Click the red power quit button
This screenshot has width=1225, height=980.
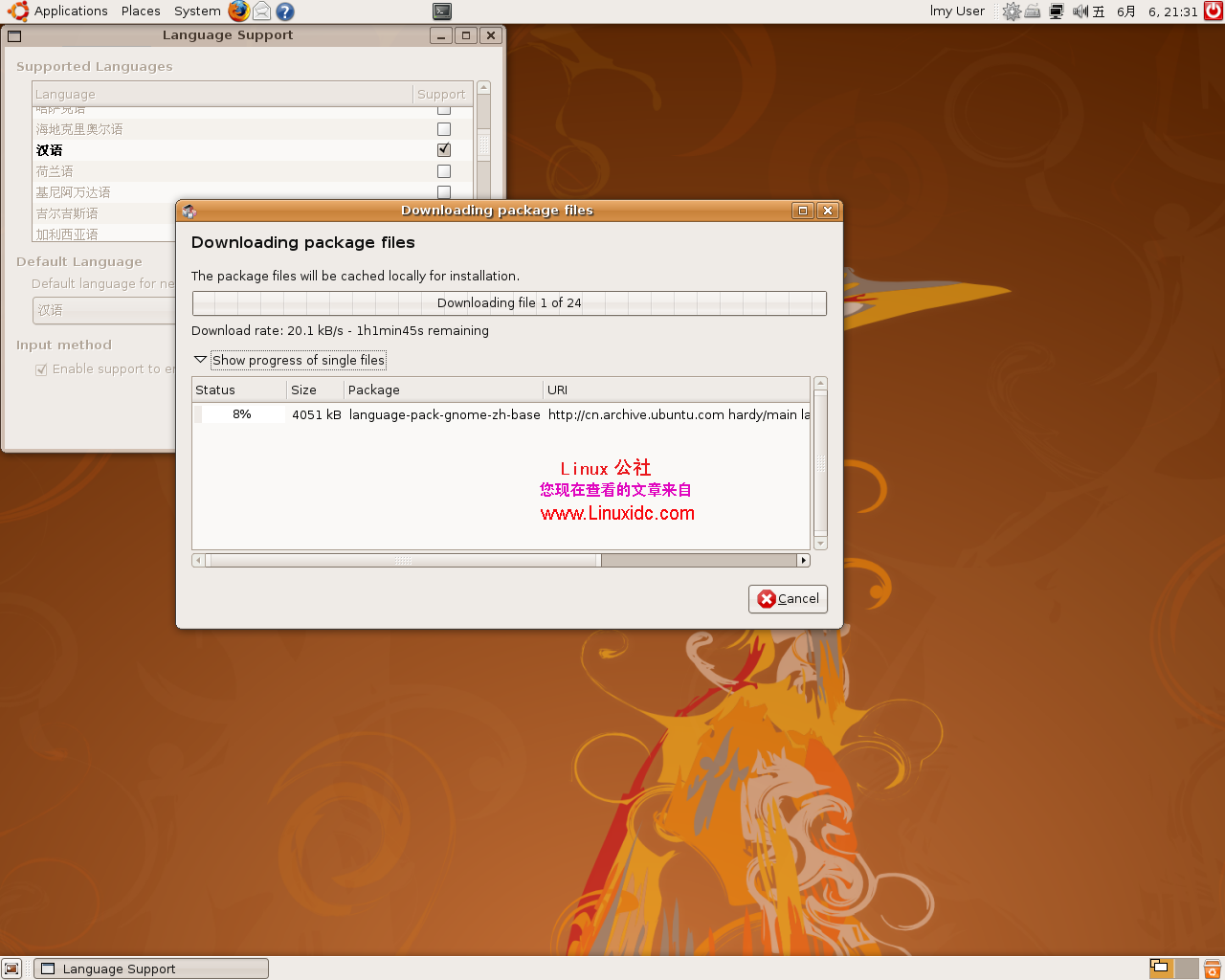pos(1214,11)
